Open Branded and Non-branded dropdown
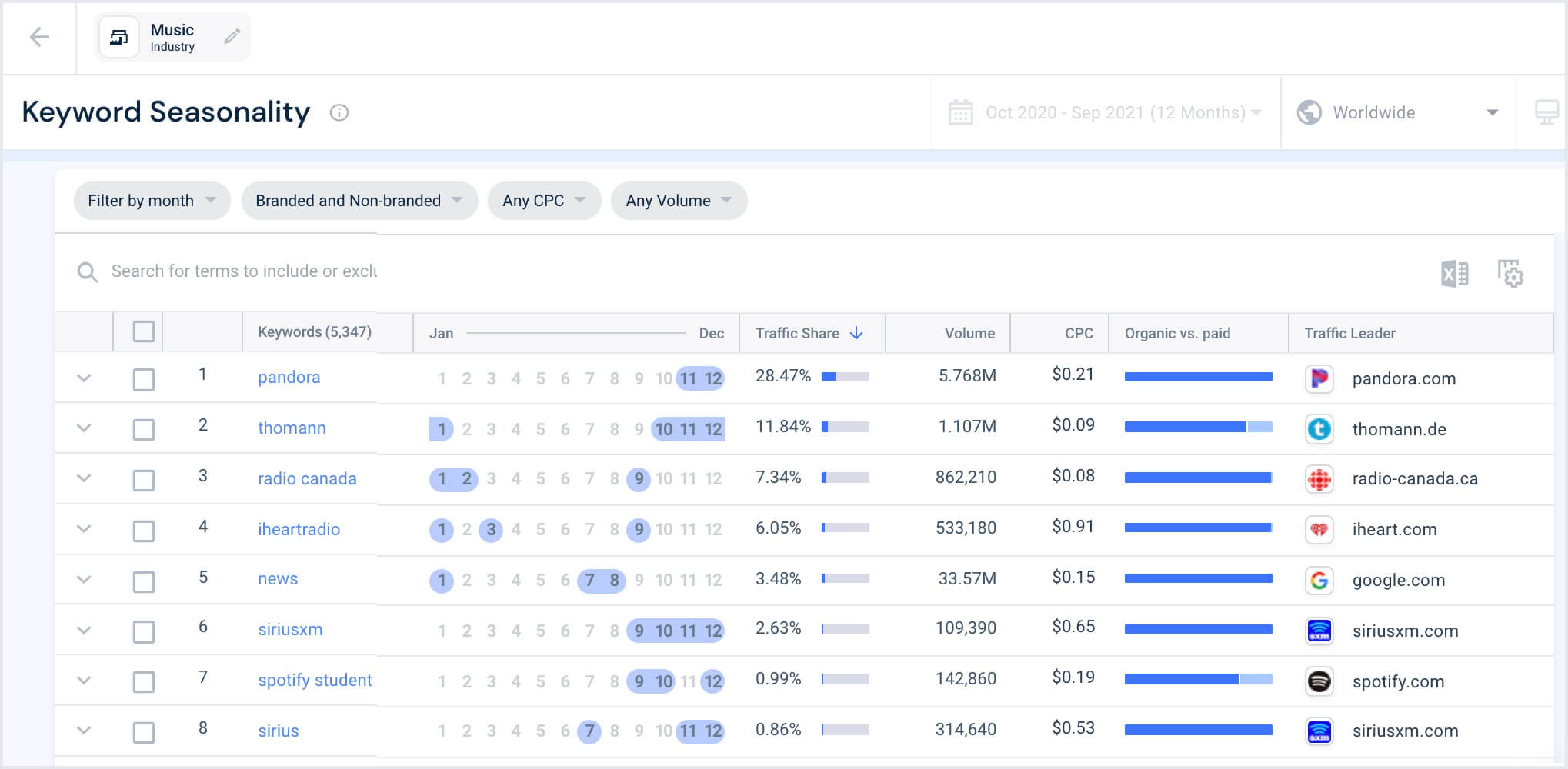 tap(359, 201)
